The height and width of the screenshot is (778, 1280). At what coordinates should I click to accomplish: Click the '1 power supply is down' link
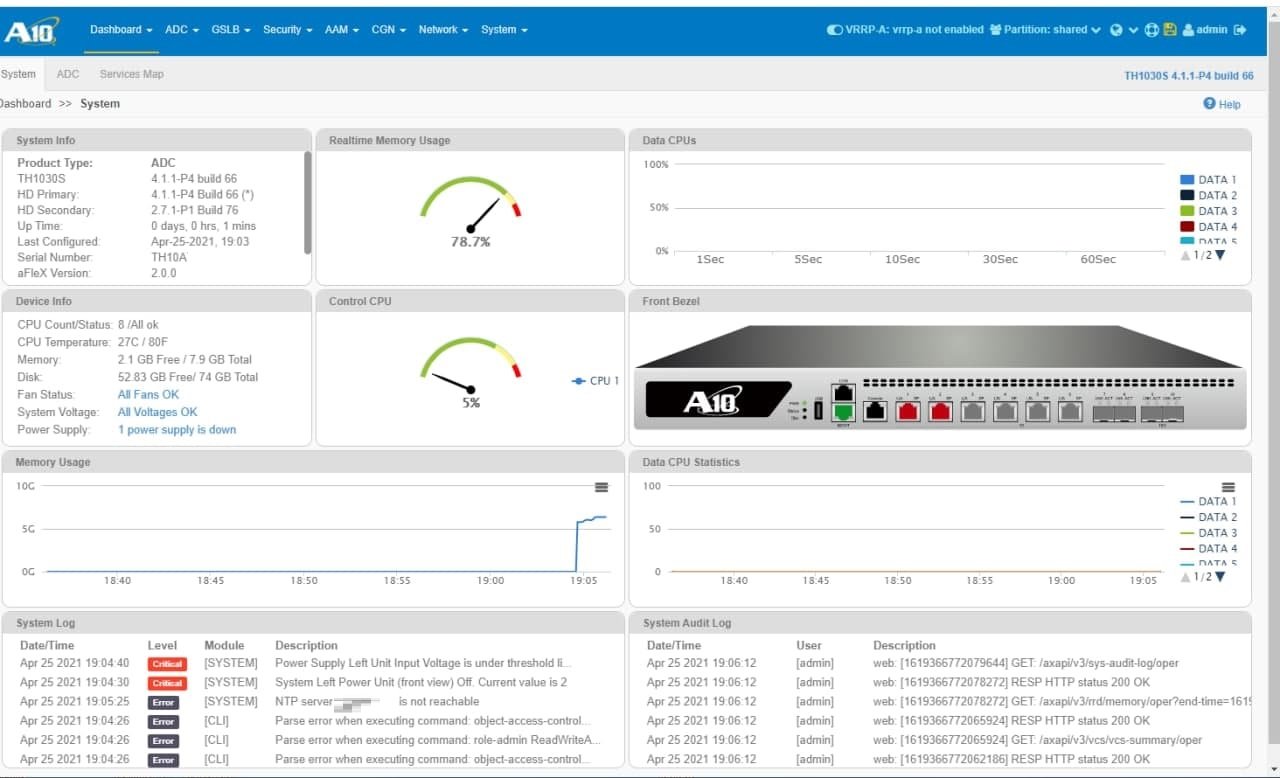[x=177, y=430]
